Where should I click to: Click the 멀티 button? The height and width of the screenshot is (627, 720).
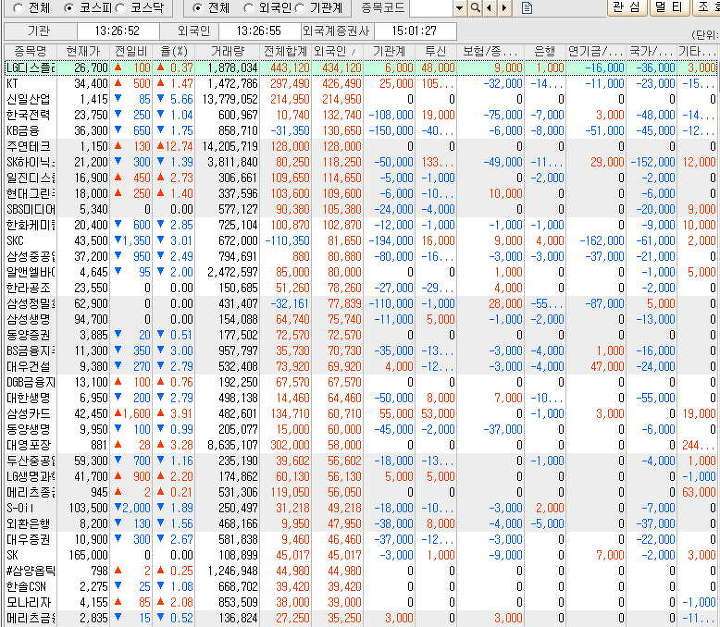pos(669,7)
